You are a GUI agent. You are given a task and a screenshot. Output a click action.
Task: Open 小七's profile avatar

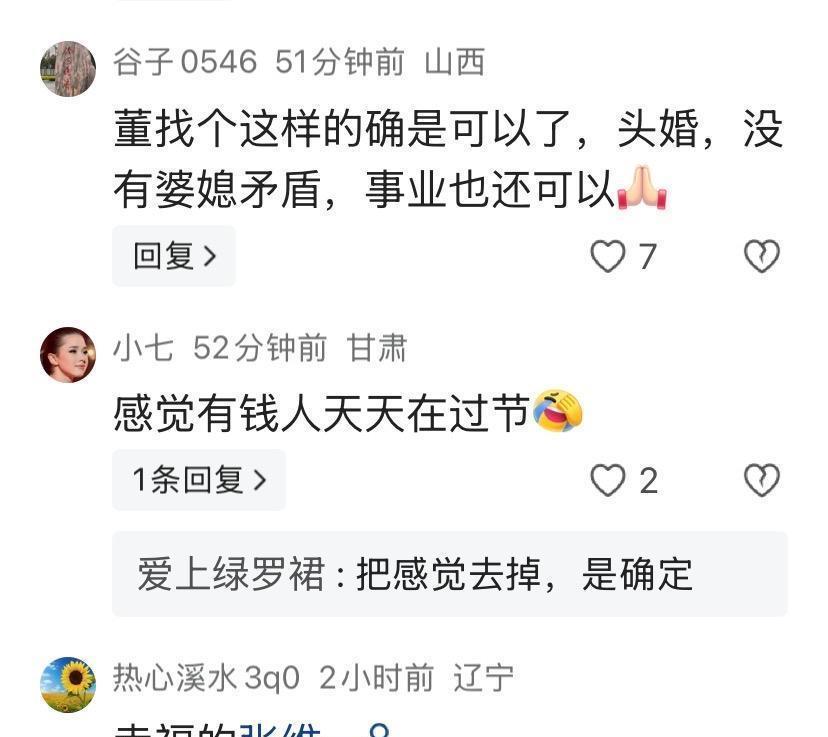(x=68, y=355)
